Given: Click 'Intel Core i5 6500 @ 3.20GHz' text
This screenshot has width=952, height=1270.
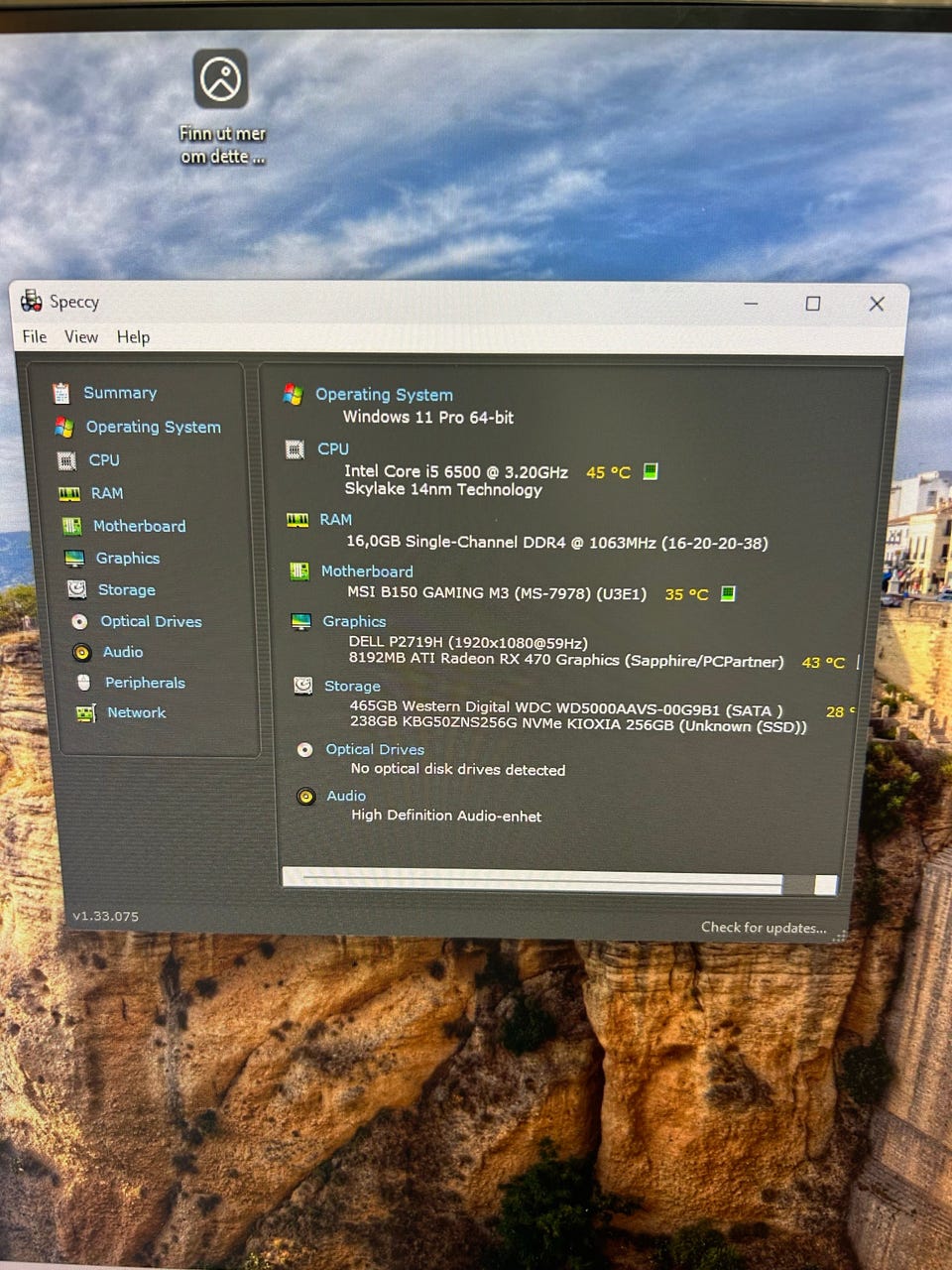Looking at the screenshot, I should click(456, 472).
